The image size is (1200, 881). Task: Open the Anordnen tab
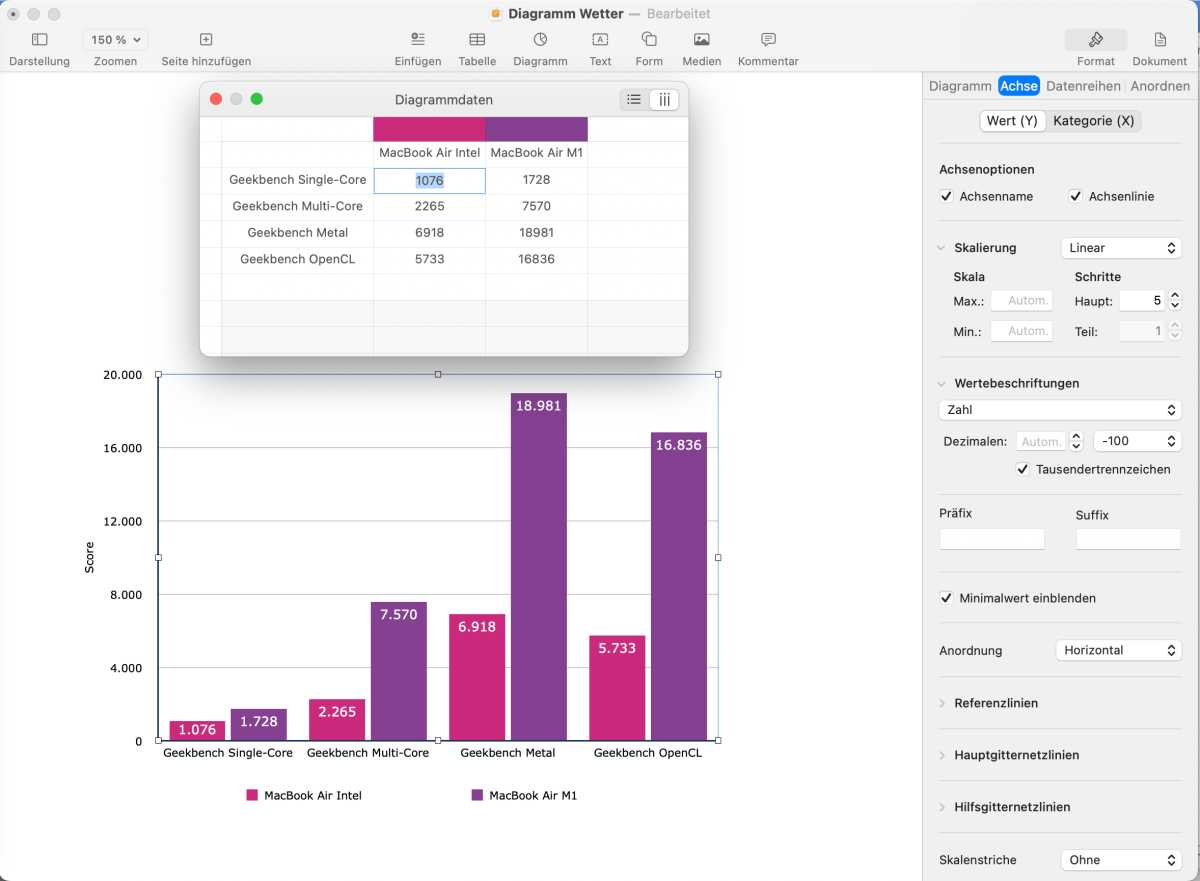click(x=1160, y=86)
